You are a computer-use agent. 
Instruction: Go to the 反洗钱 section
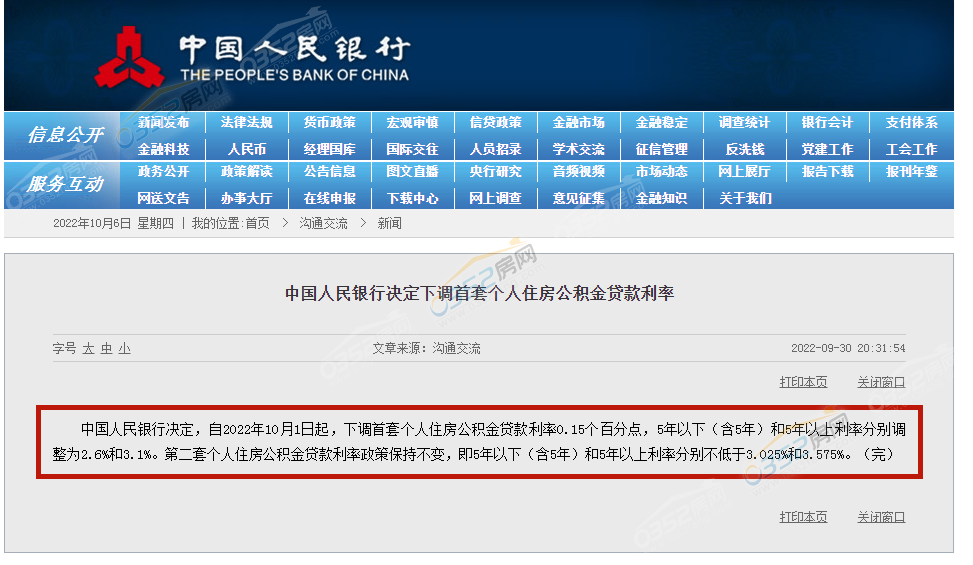(744, 149)
